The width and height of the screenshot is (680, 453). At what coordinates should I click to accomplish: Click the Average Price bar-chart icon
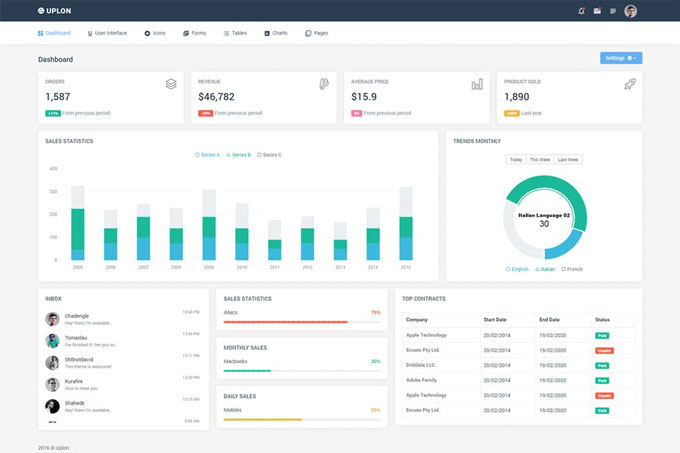click(477, 84)
